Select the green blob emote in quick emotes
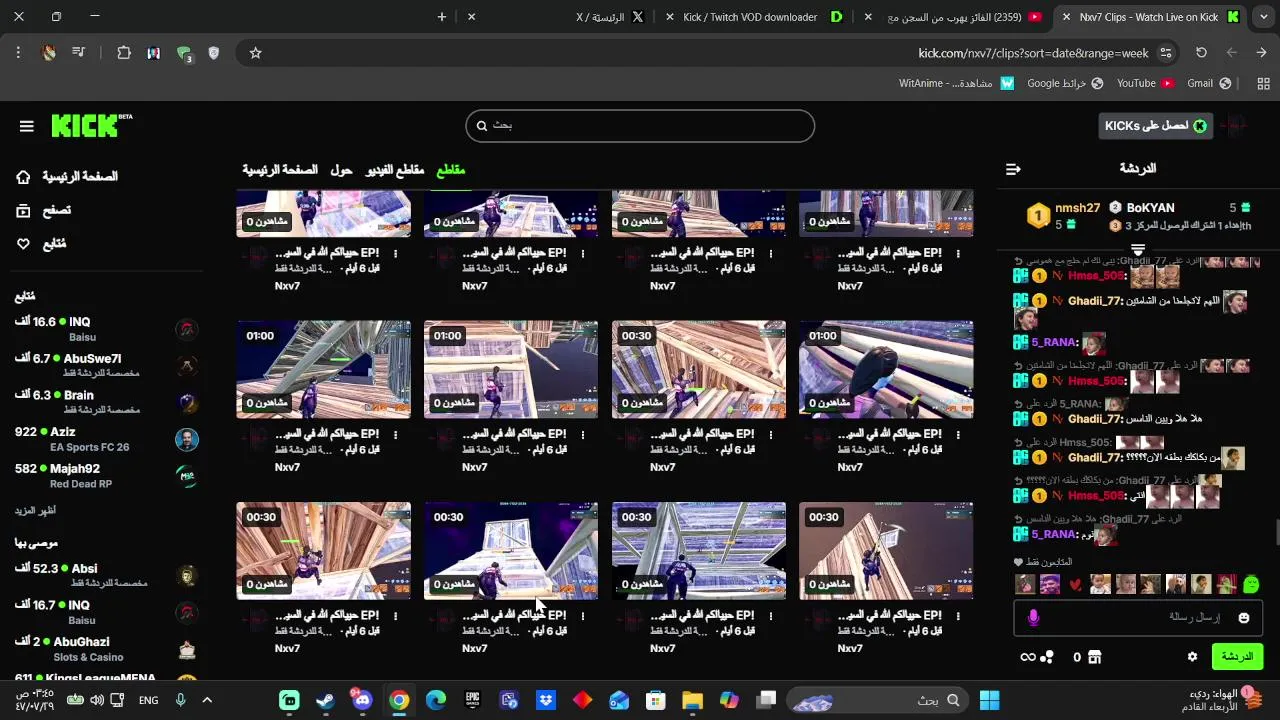The image size is (1280, 720). [1250, 584]
